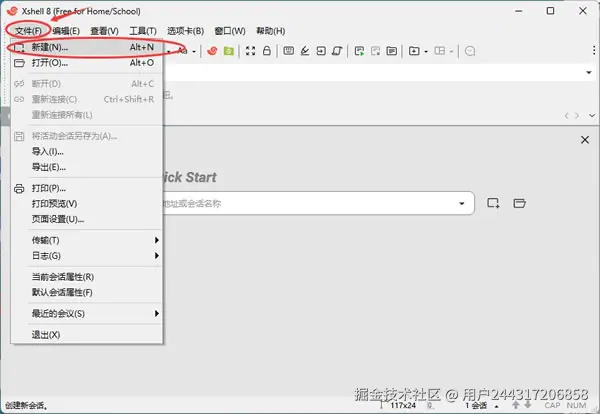
Task: Select 页面设置(U)... menu entry
Action: [x=87, y=219]
